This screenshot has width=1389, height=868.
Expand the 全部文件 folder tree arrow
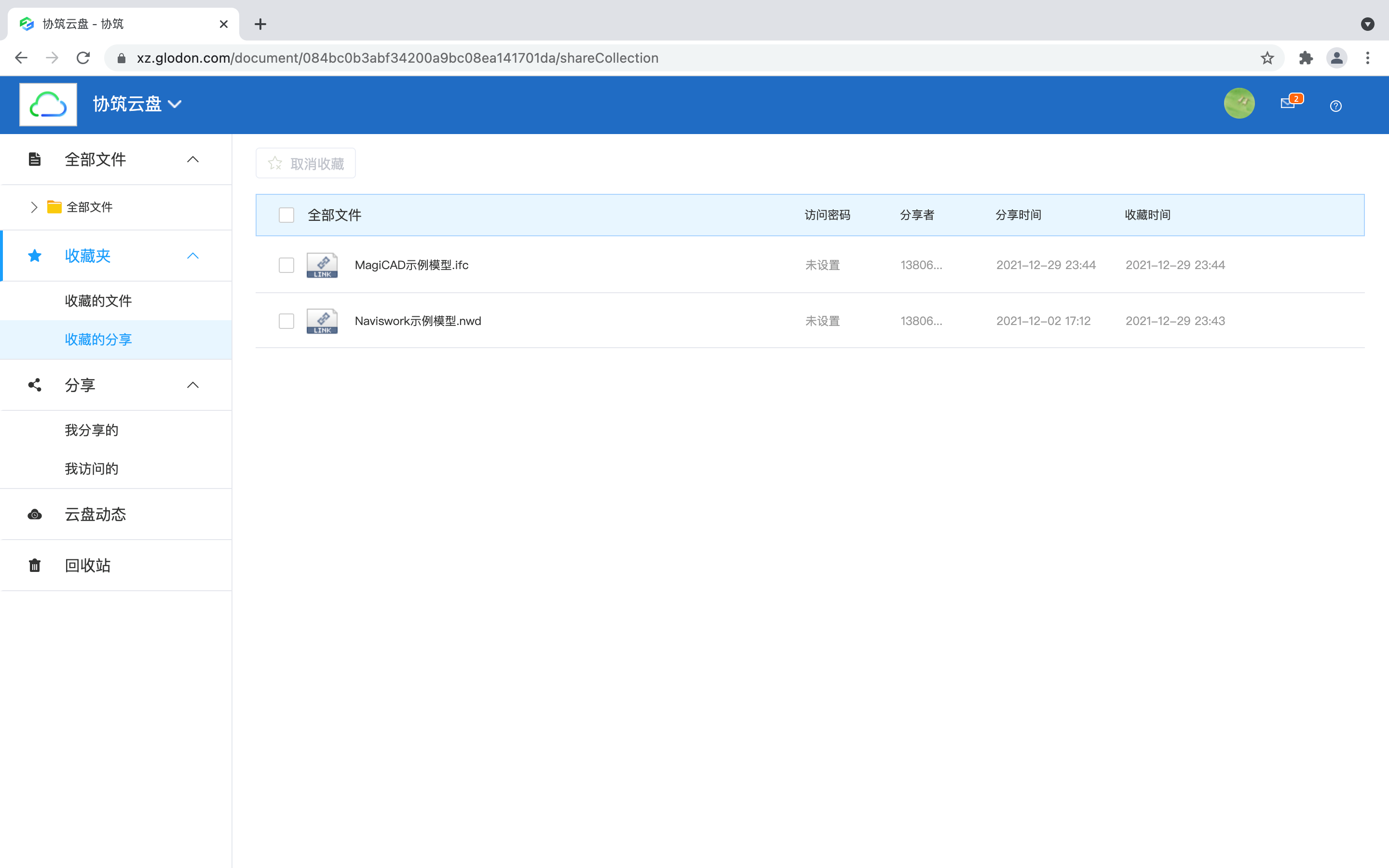[x=34, y=207]
